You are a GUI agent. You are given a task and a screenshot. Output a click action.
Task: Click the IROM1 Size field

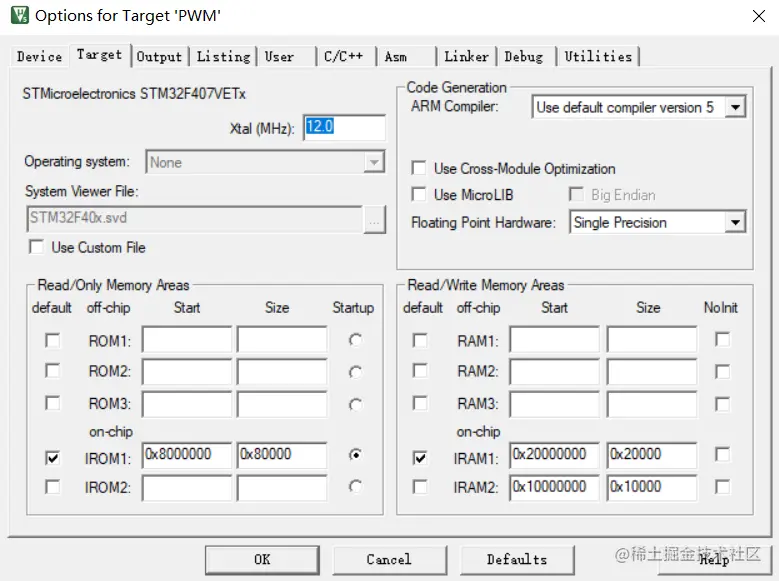tap(282, 455)
